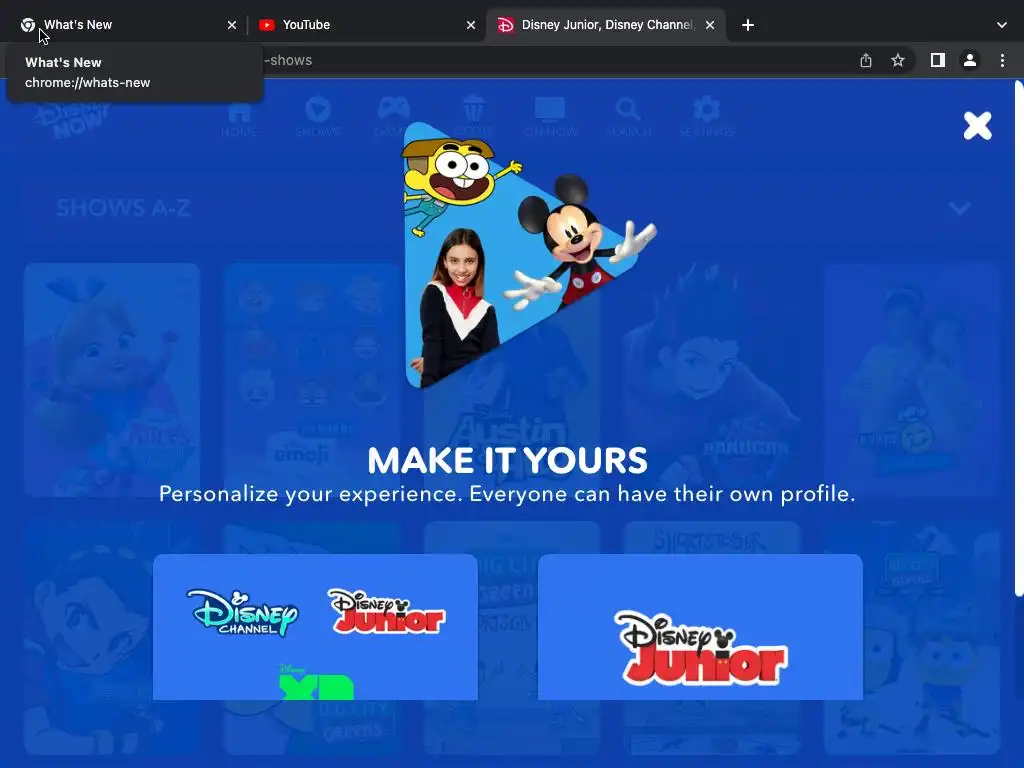
Task: Click the page vertical scrollbar
Action: click(1019, 338)
